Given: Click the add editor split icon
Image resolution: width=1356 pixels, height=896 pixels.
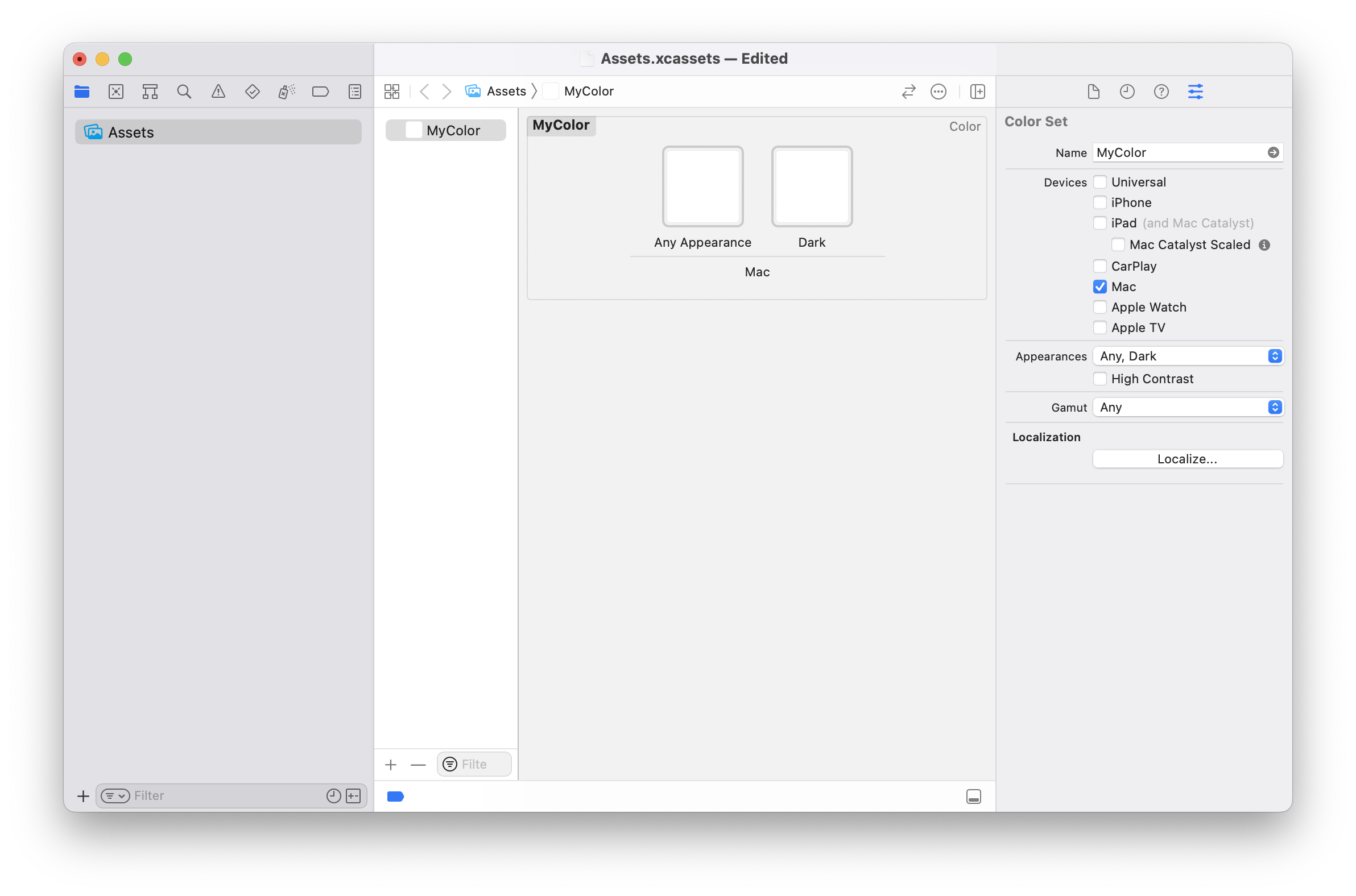Looking at the screenshot, I should point(978,91).
